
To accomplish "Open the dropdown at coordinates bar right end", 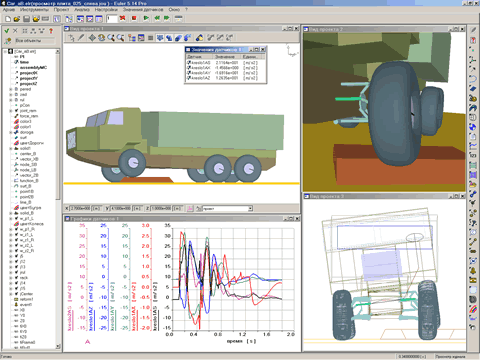I will click(250, 209).
